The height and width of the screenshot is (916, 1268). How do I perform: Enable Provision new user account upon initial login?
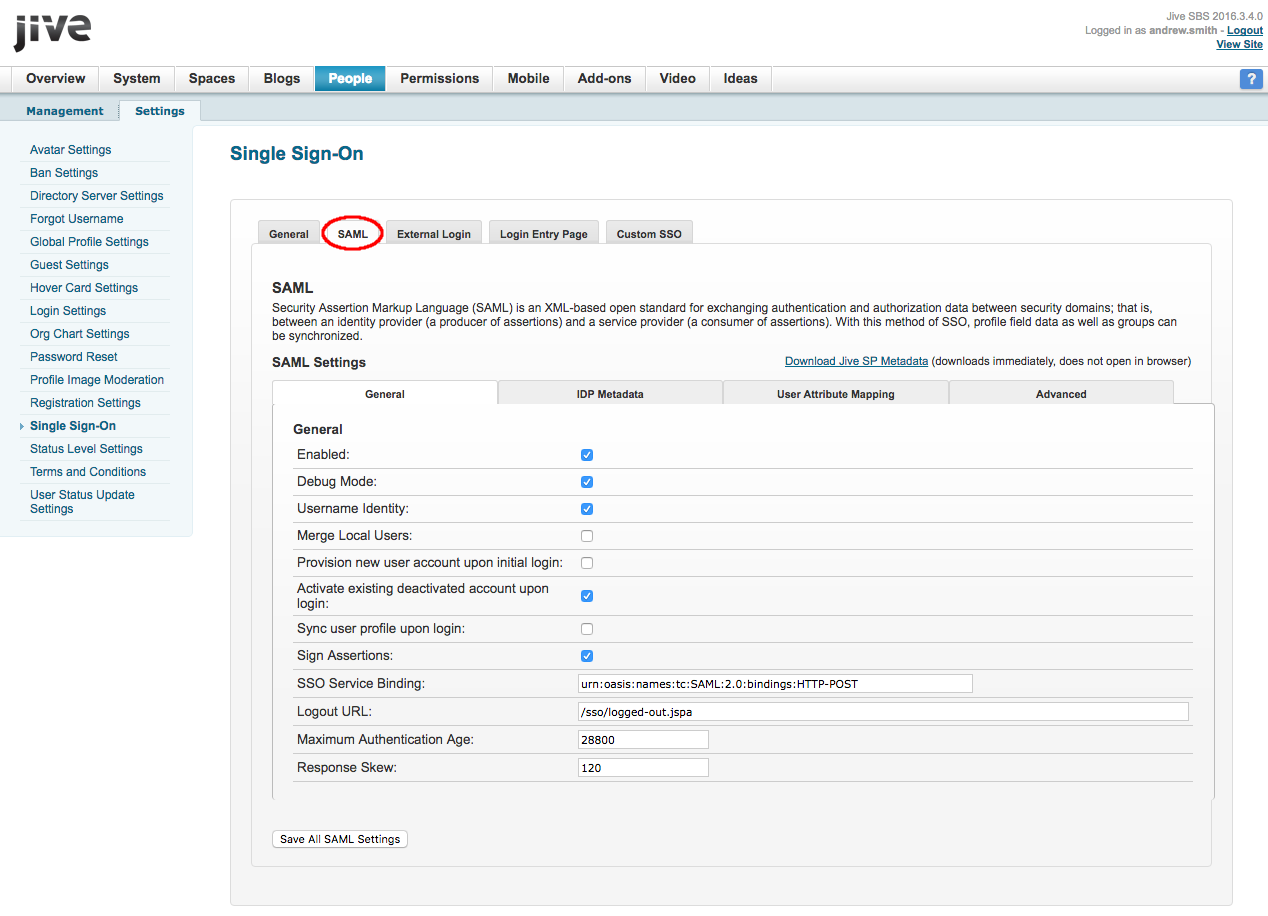pos(587,563)
